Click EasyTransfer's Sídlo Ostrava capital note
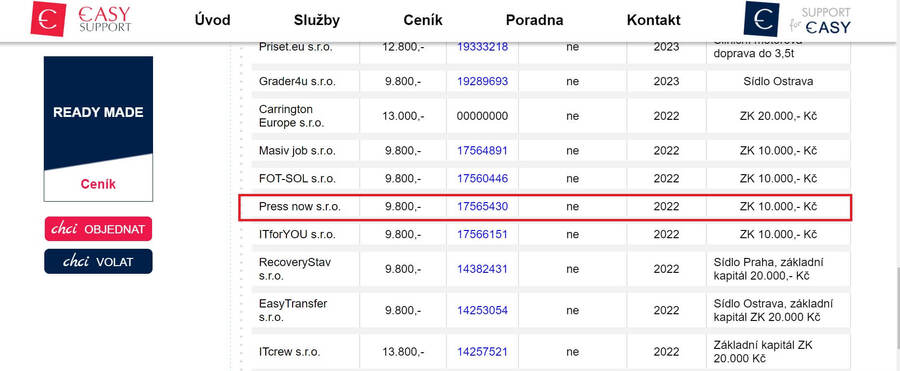900x371 pixels. [x=773, y=310]
